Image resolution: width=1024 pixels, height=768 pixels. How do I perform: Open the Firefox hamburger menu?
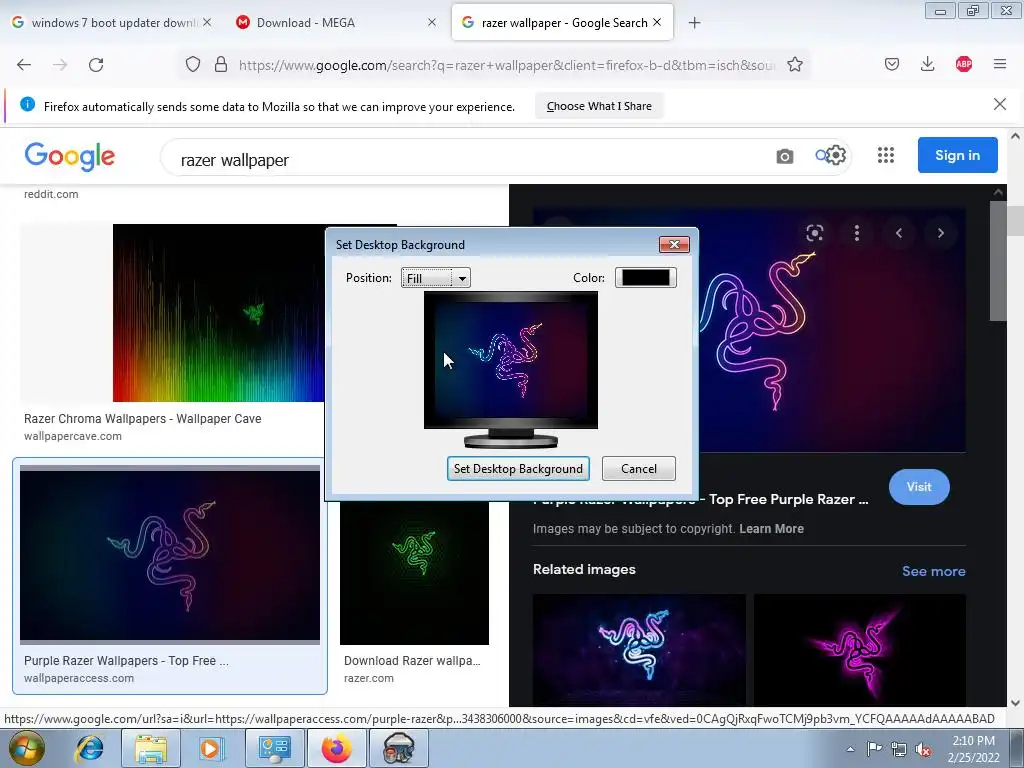click(x=1000, y=64)
